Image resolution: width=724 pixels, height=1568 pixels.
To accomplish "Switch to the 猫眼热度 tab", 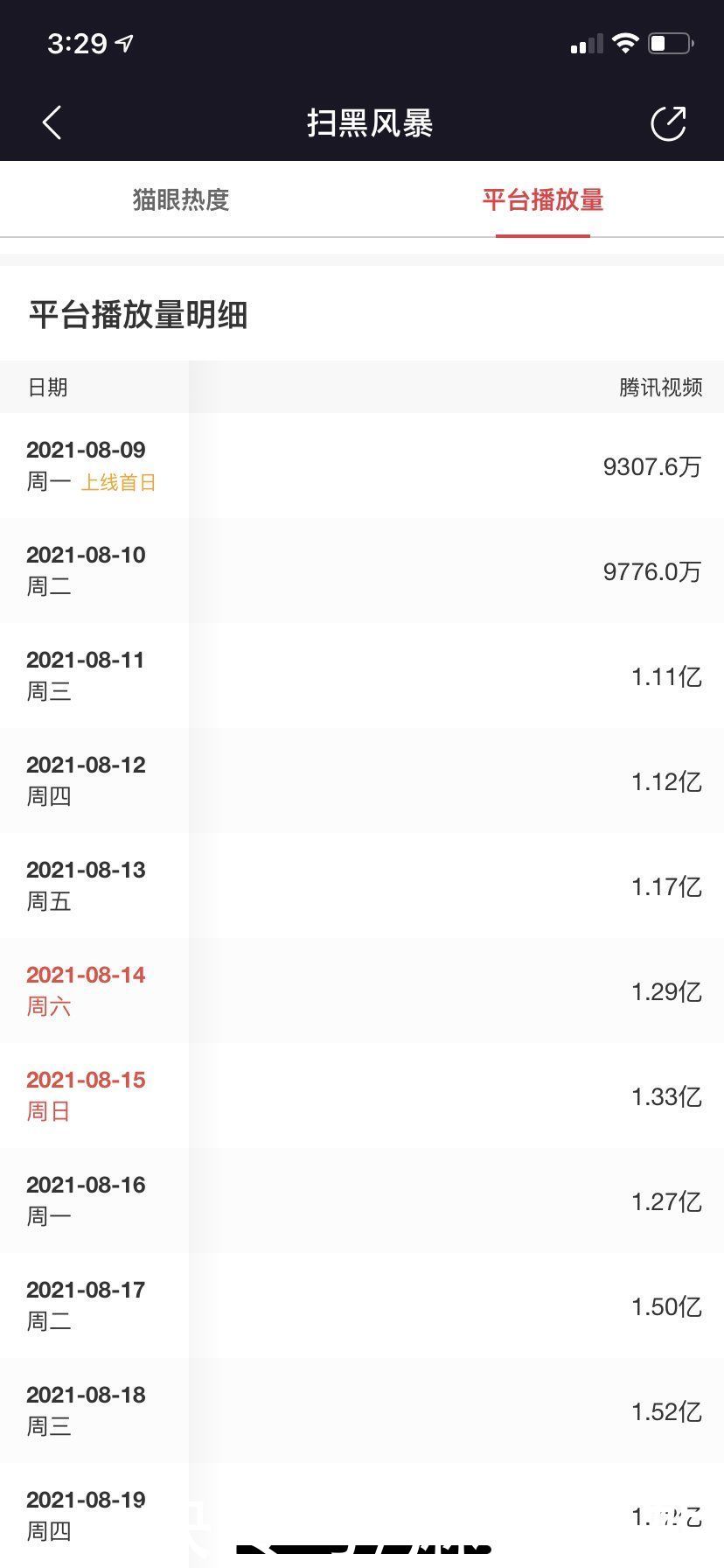I will (x=181, y=199).
